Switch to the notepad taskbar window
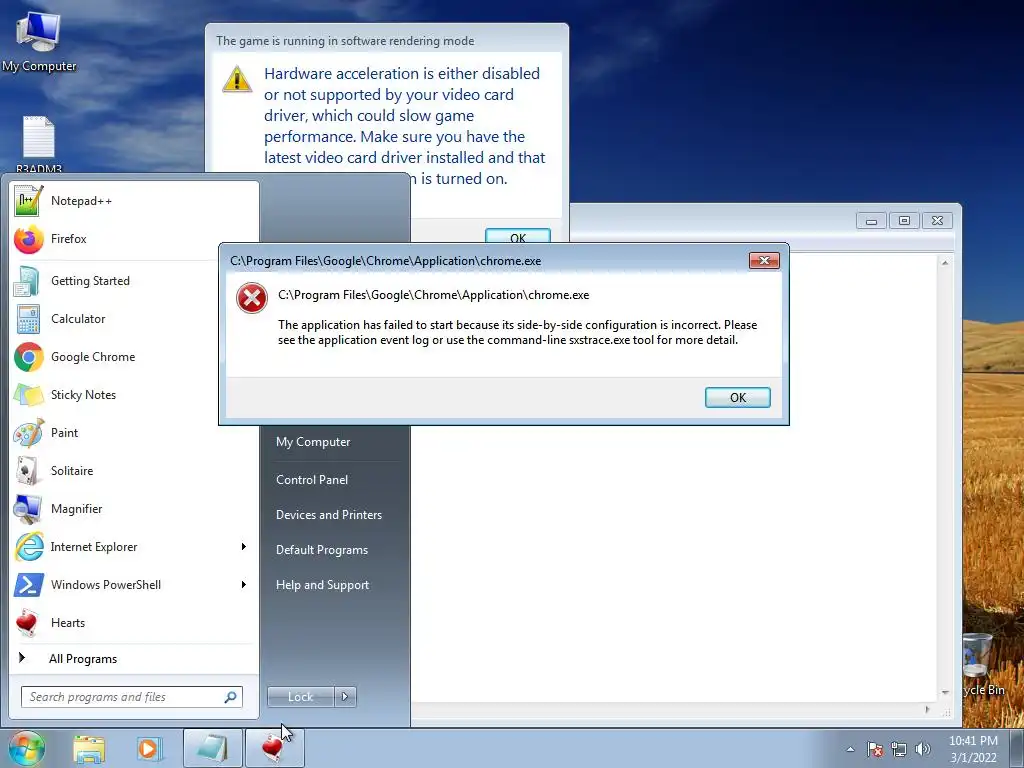1024x768 pixels. pyautogui.click(x=212, y=748)
